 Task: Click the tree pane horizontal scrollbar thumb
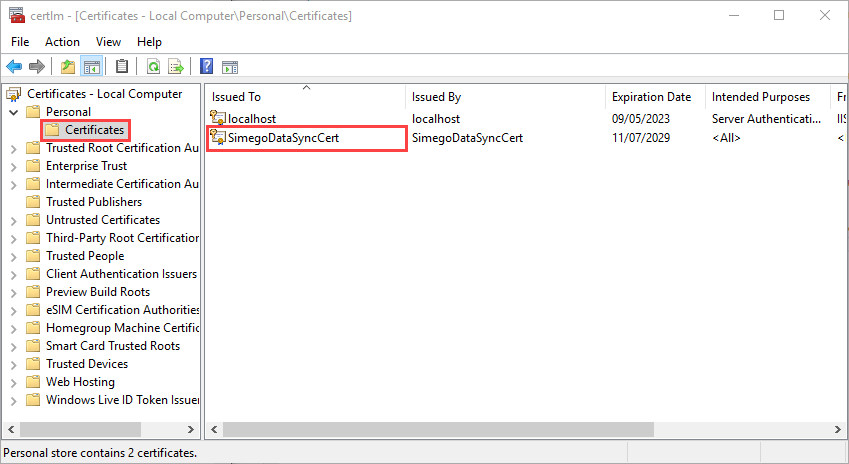[80, 429]
